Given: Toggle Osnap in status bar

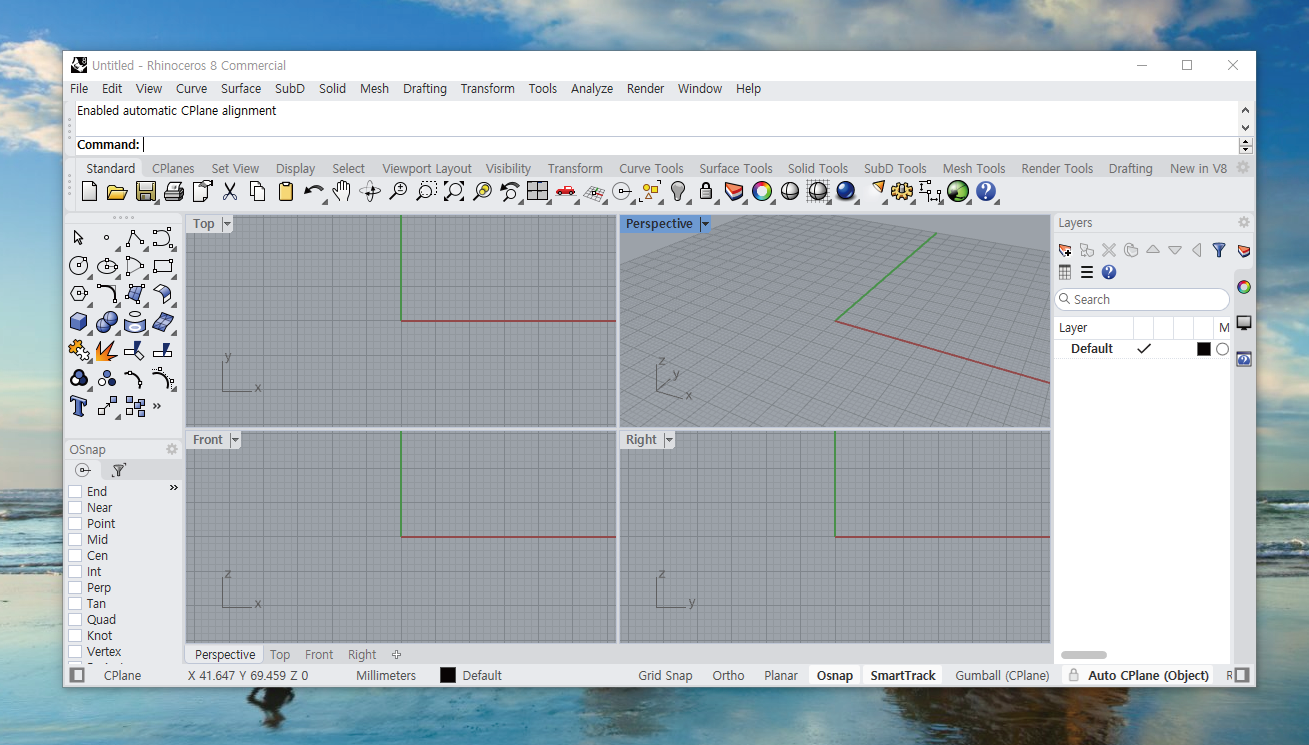Looking at the screenshot, I should coord(835,676).
